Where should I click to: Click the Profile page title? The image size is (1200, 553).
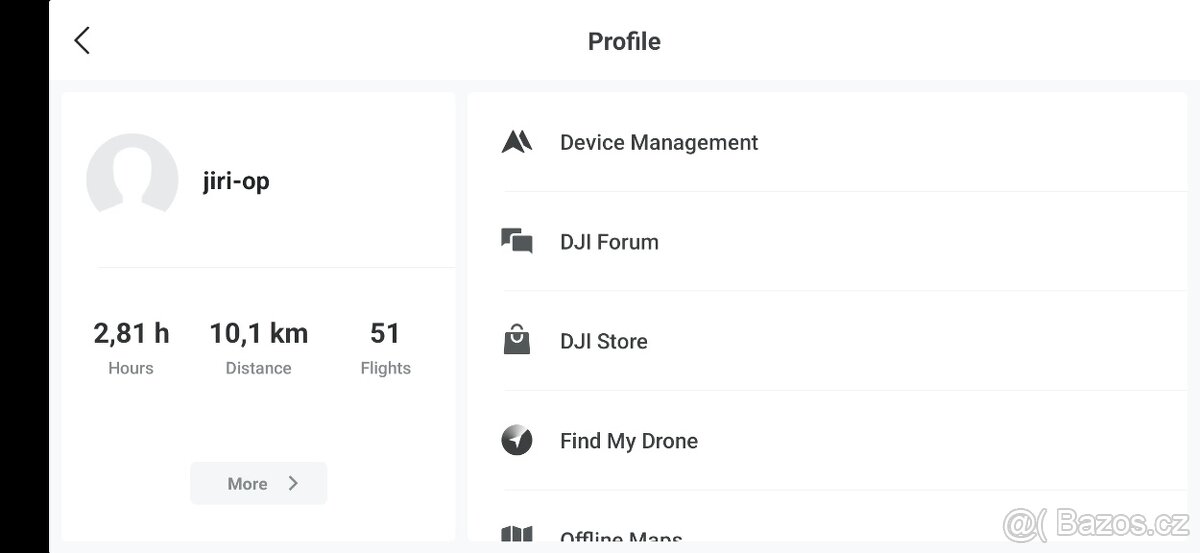click(x=624, y=41)
